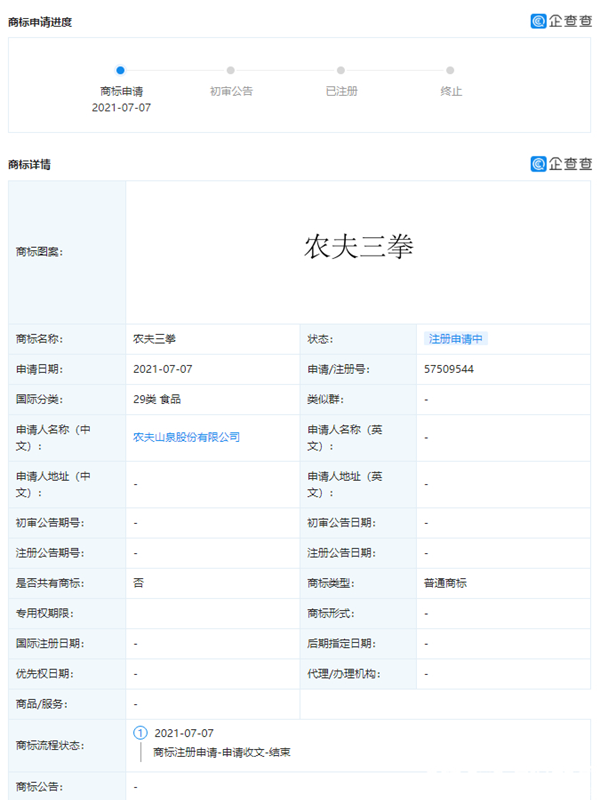Click the 商标详情 section heading
600x800 pixels.
(29, 164)
